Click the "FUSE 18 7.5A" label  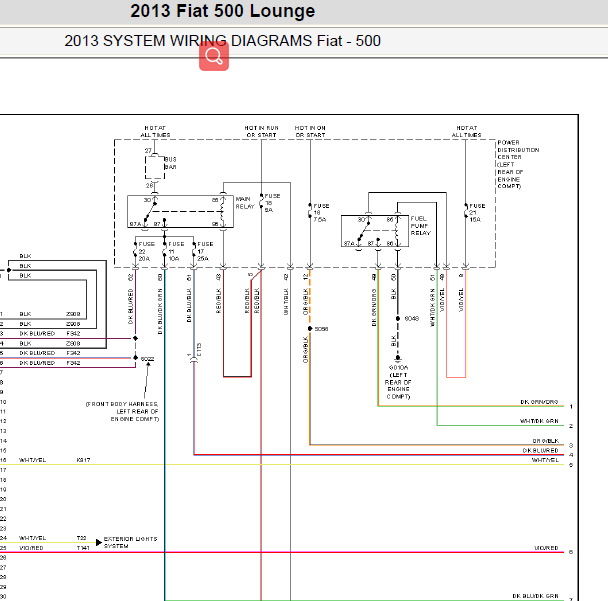point(321,212)
